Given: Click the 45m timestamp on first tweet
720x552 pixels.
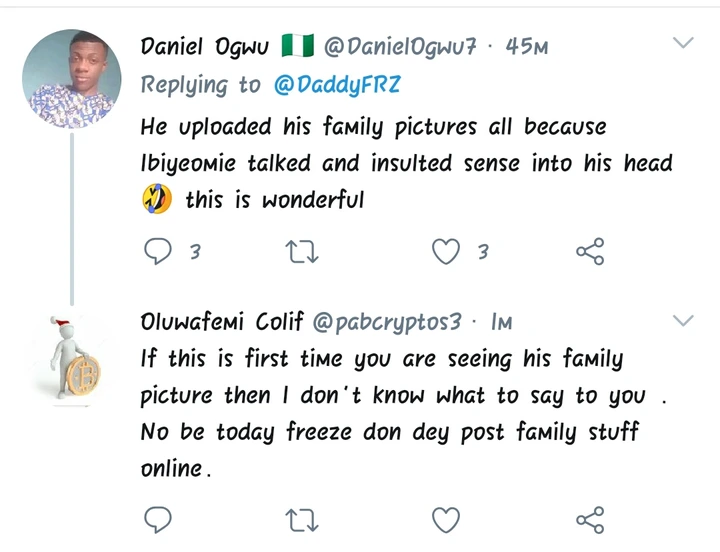Looking at the screenshot, I should [526, 46].
